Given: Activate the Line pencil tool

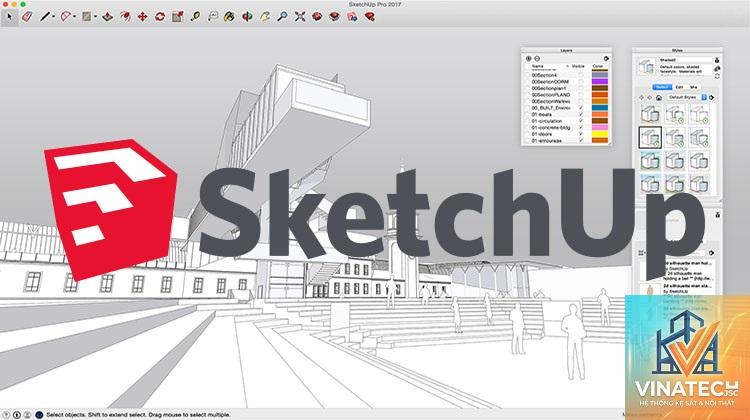Looking at the screenshot, I should pyautogui.click(x=44, y=17).
